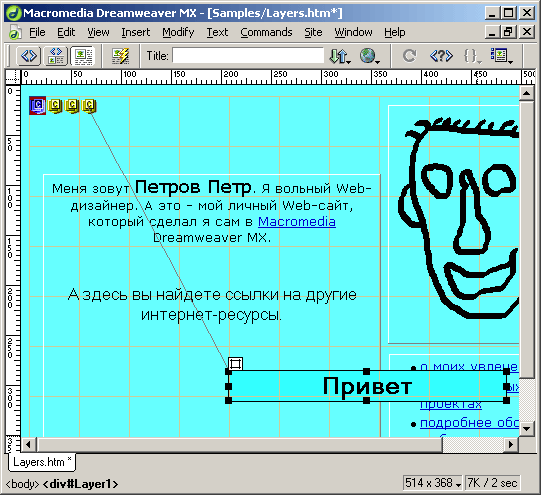
Task: Open Reference panel icon
Action: tap(441, 56)
